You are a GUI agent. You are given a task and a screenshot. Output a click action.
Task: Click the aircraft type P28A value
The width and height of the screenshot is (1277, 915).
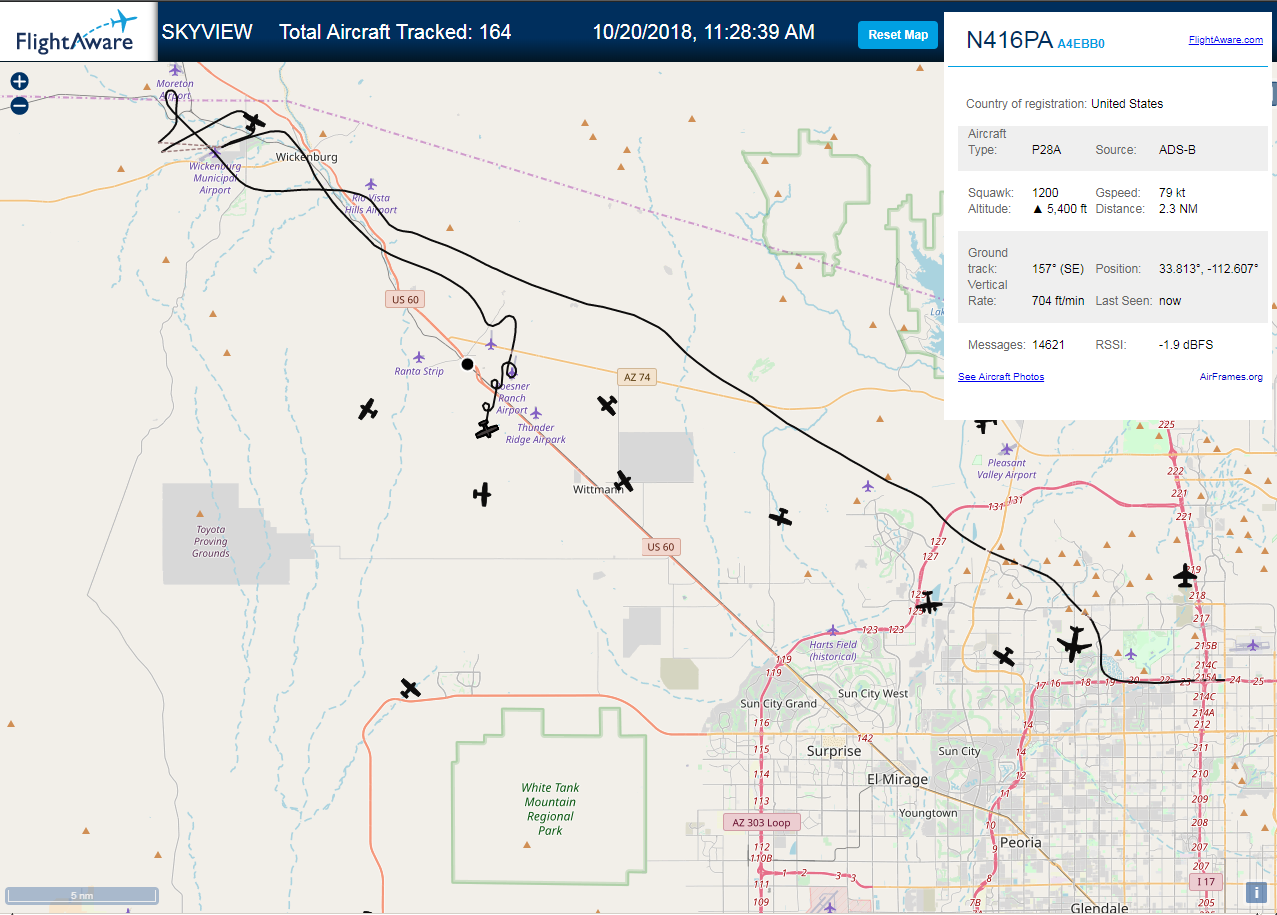click(1046, 150)
